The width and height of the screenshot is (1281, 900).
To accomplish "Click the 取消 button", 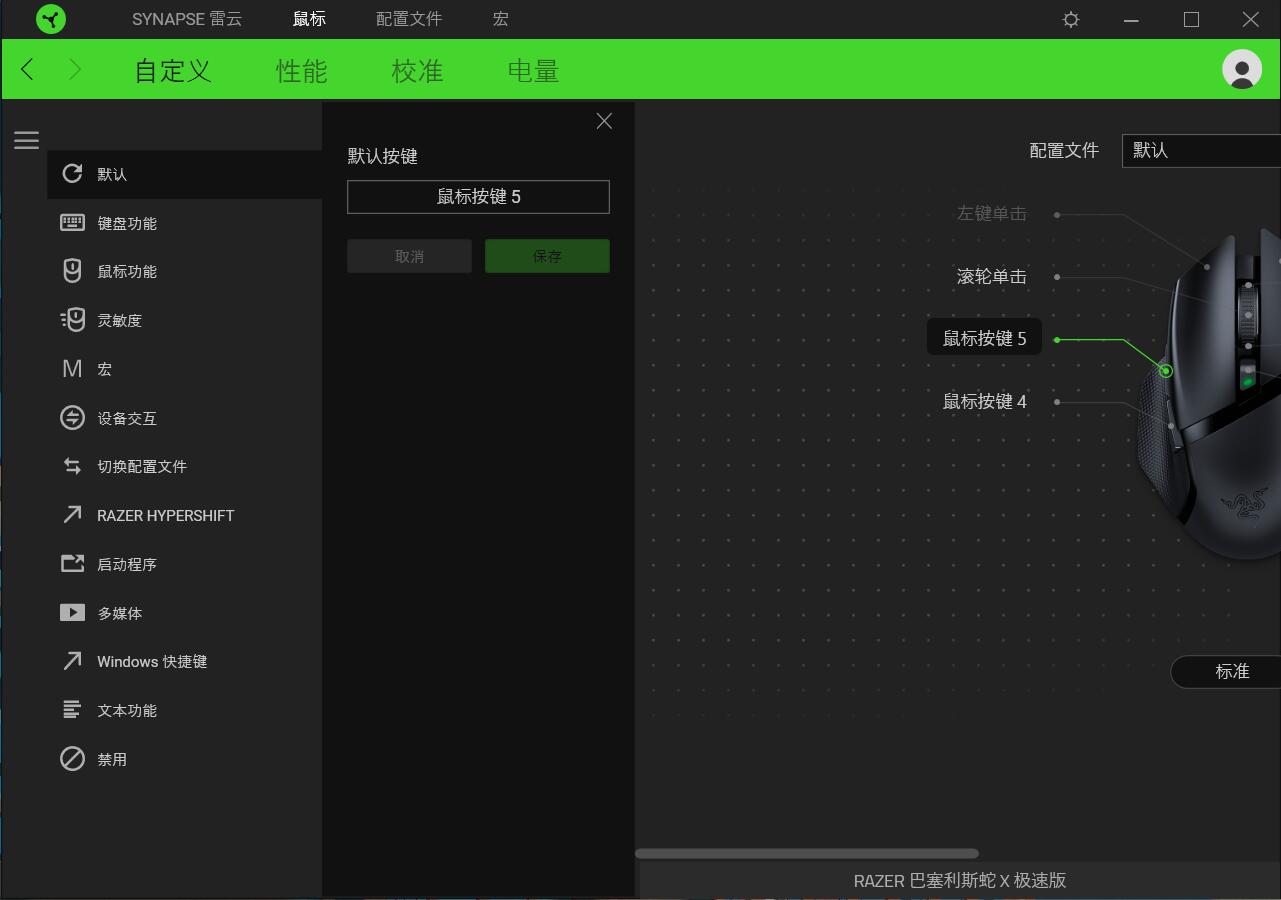I will 409,256.
